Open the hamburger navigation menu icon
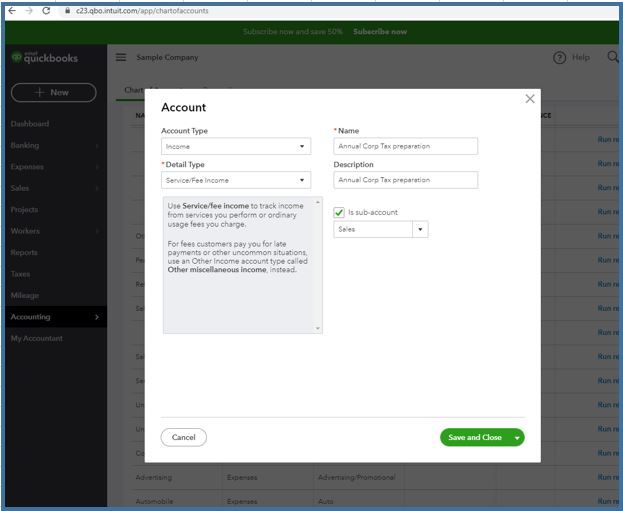The width and height of the screenshot is (623, 511). point(121,57)
